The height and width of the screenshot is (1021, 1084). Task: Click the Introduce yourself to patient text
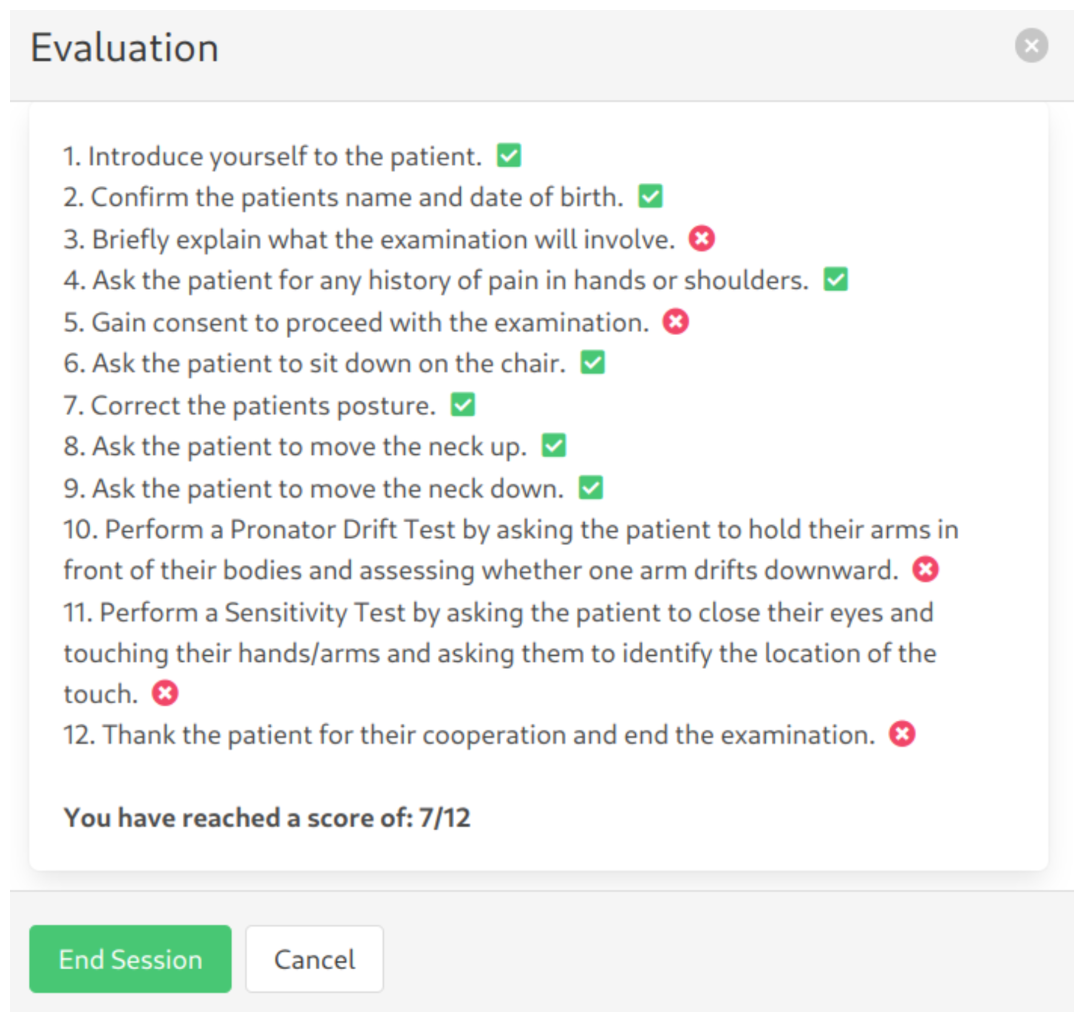(272, 157)
